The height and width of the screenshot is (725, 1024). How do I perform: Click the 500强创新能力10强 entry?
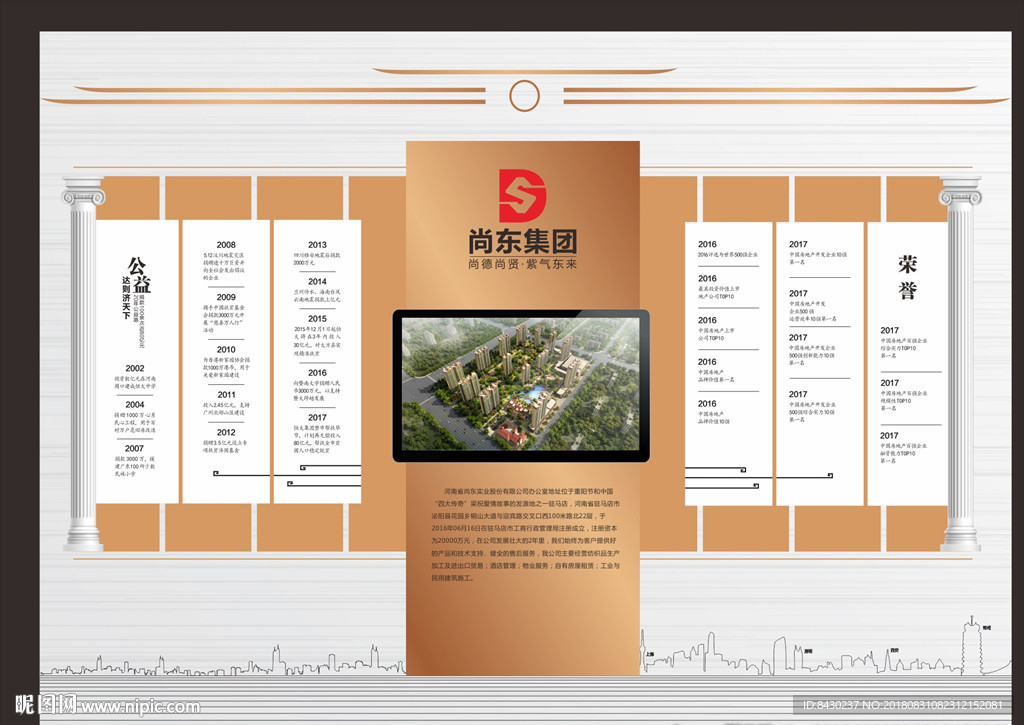[811, 355]
